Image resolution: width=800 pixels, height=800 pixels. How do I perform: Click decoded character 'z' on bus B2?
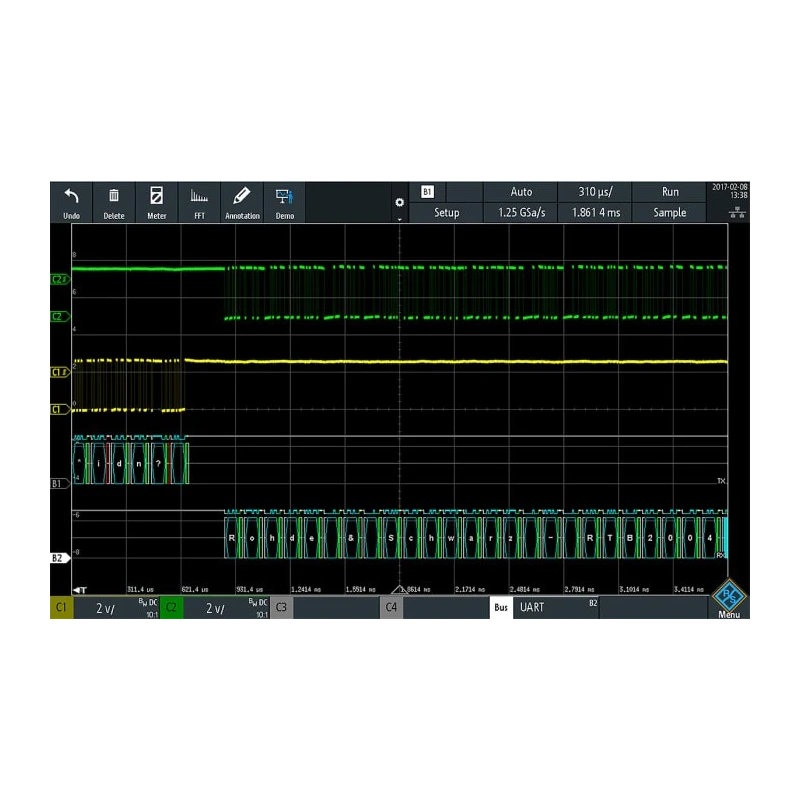pyautogui.click(x=510, y=538)
